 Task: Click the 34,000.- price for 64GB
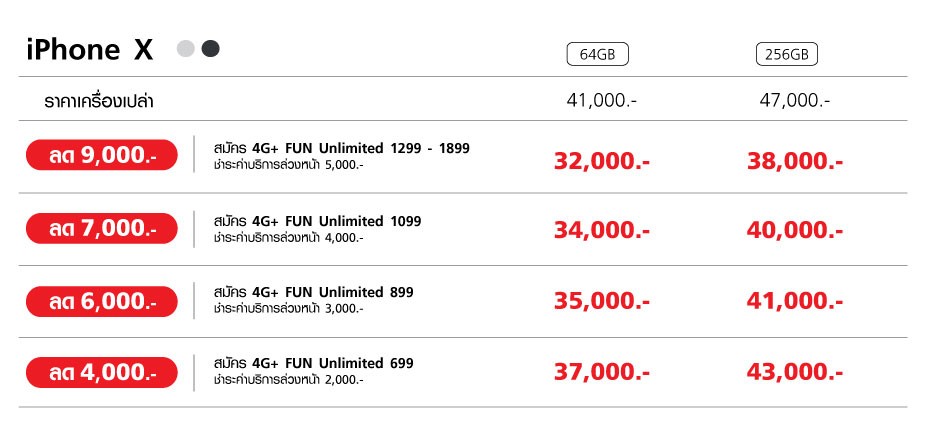[x=602, y=230]
